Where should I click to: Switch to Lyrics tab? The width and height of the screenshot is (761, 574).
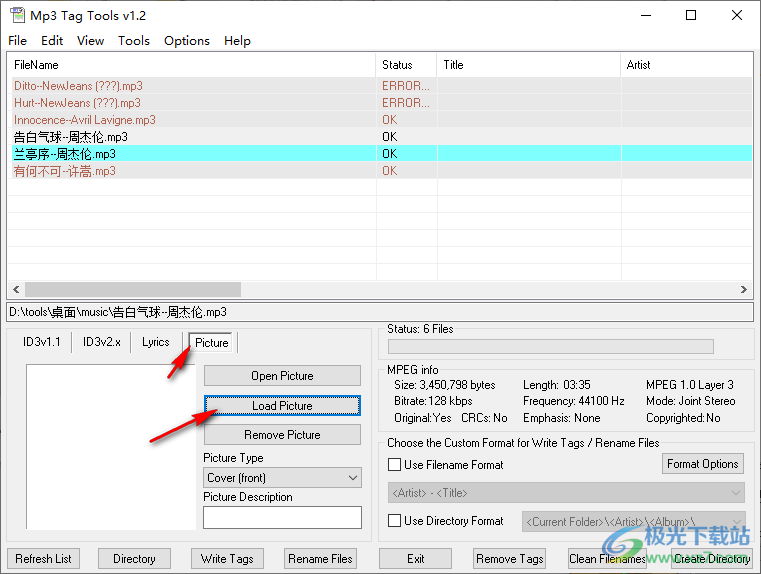pos(156,342)
